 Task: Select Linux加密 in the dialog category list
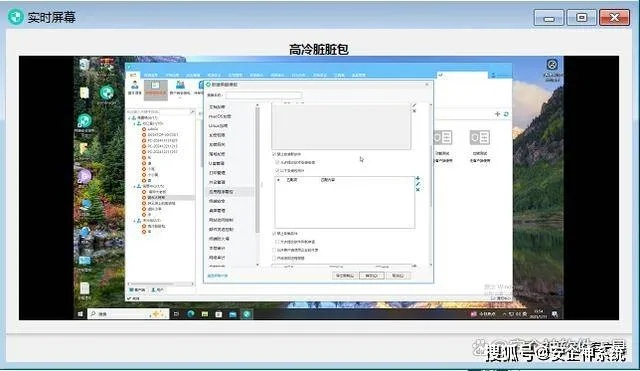[219, 126]
